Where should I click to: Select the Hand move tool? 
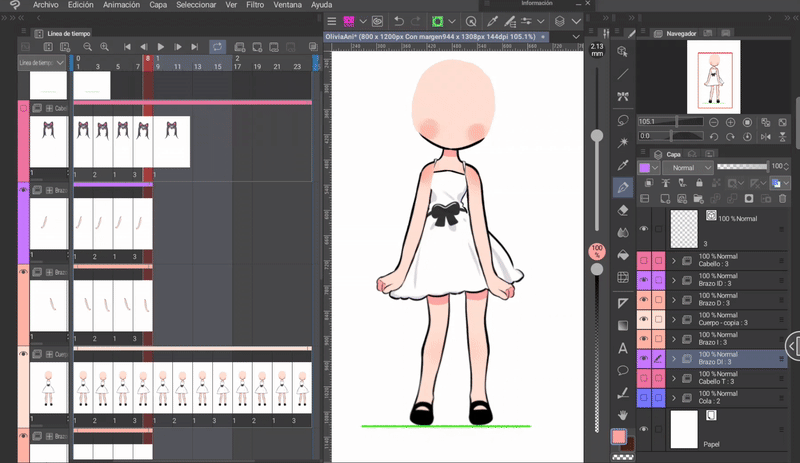click(x=623, y=414)
